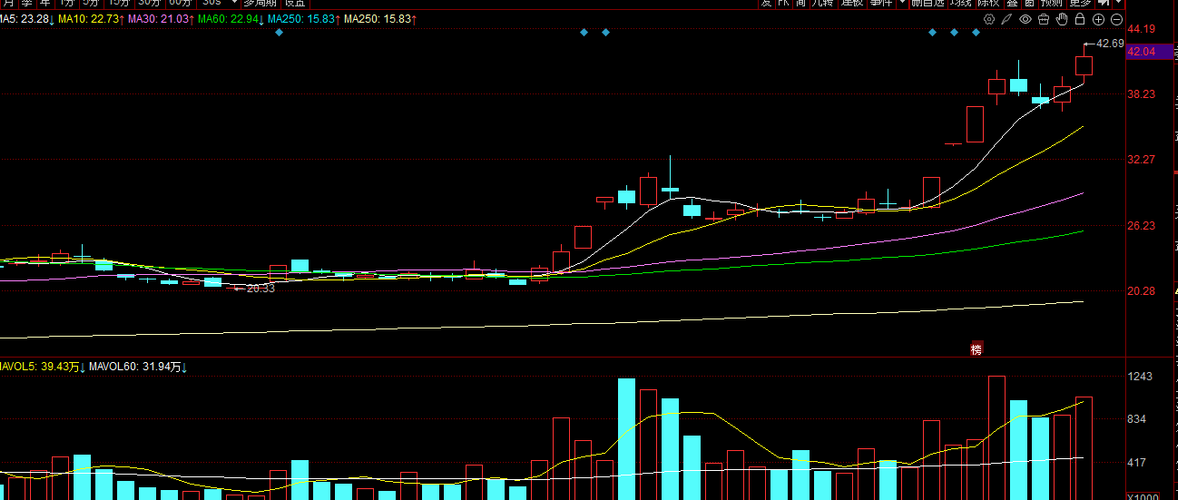The width and height of the screenshot is (1178, 500).
Task: Open the 30s period dropdown
Action: pos(218,3)
